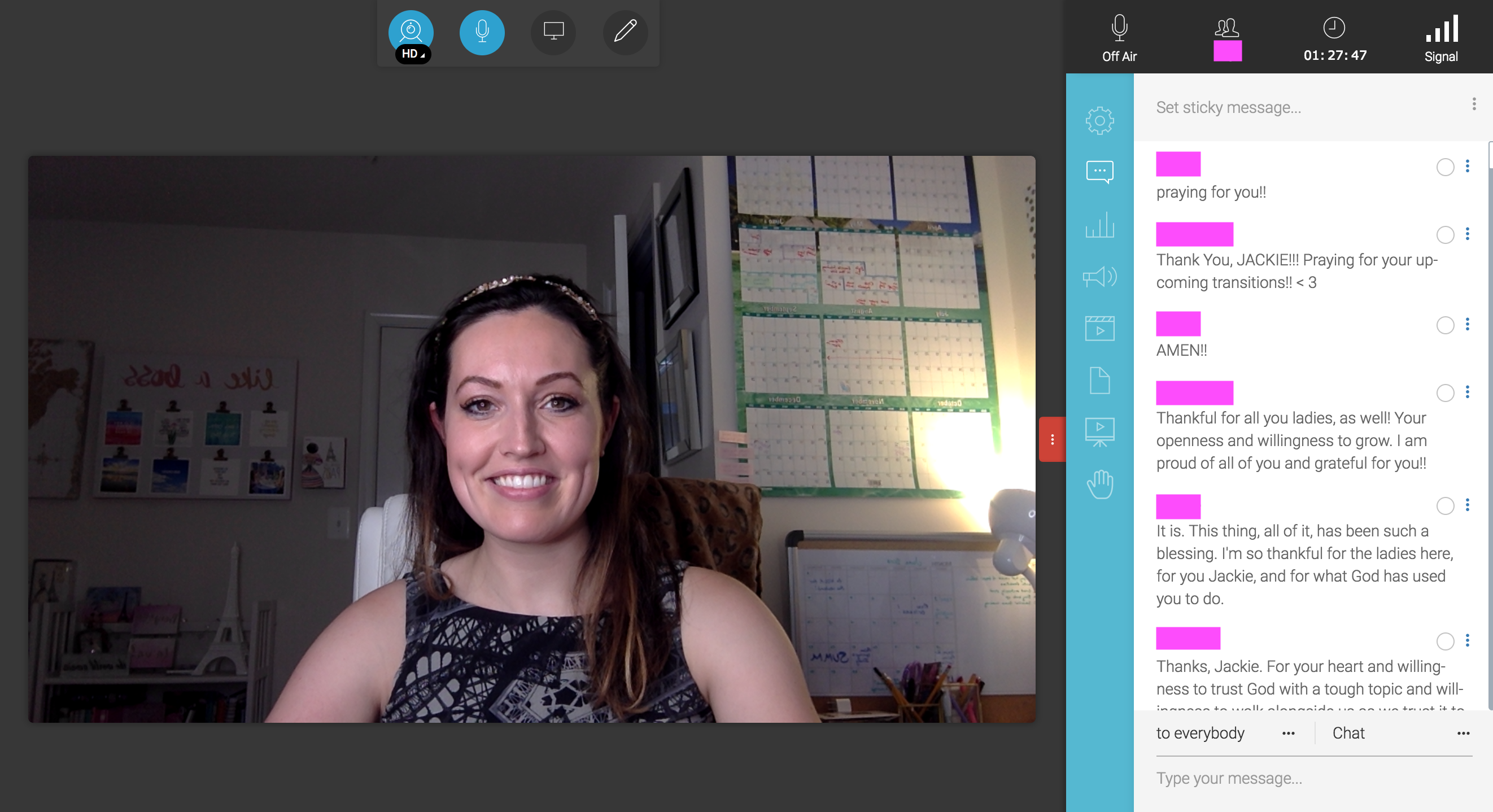The image size is (1493, 812).
Task: Start screen sharing with monitor icon
Action: (553, 32)
